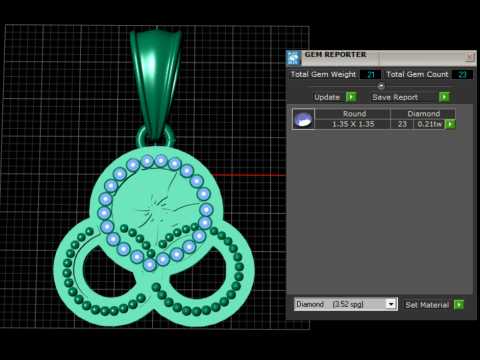The image size is (480, 360).
Task: Select the round gem thumbnail
Action: (x=303, y=119)
